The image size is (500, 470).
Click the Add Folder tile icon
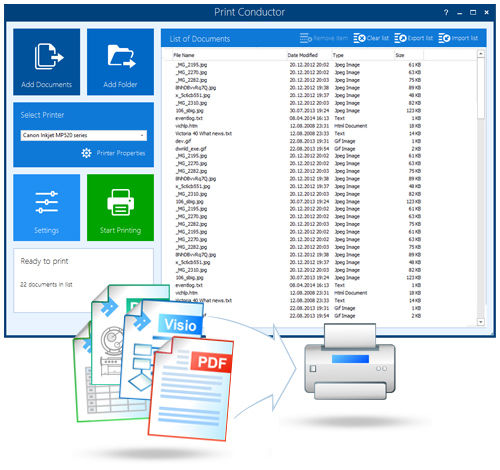pyautogui.click(x=121, y=56)
